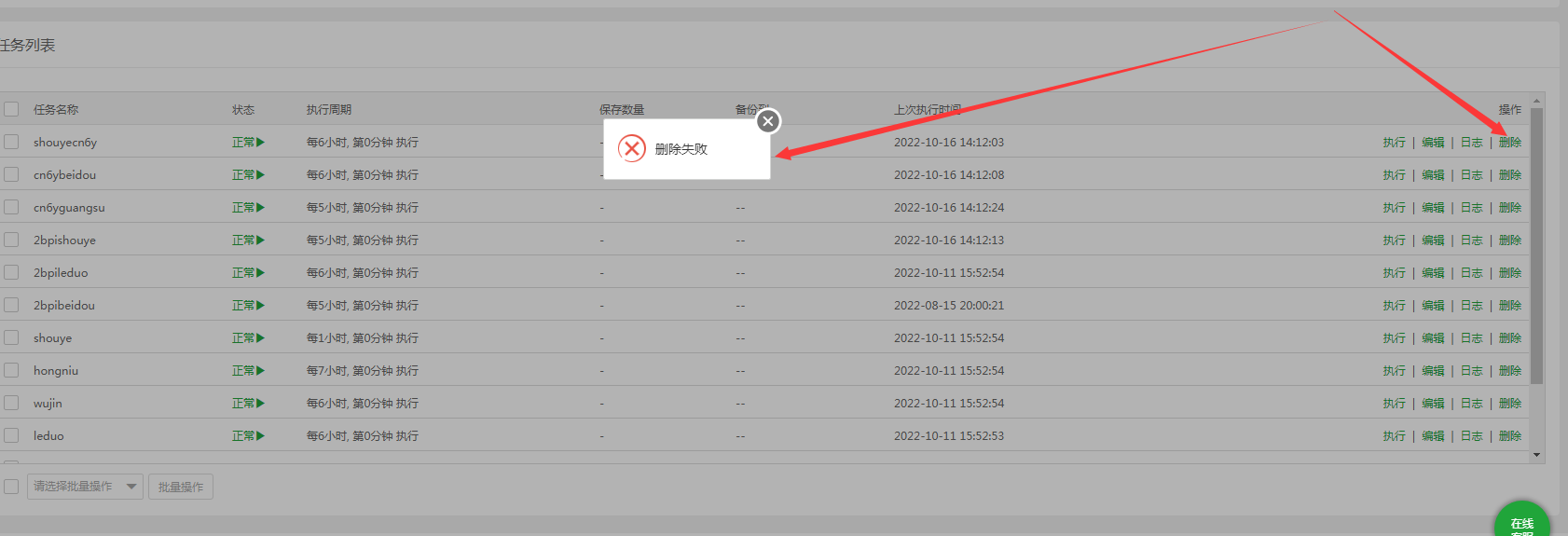The width and height of the screenshot is (1568, 536).
Task: Open the 请选择批量操作 dropdown
Action: [85, 487]
